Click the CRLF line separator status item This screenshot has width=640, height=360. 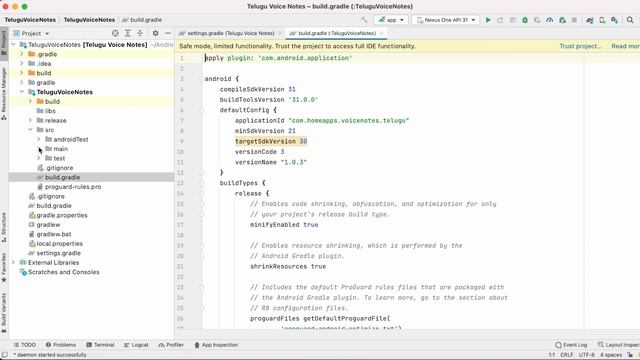pos(567,355)
